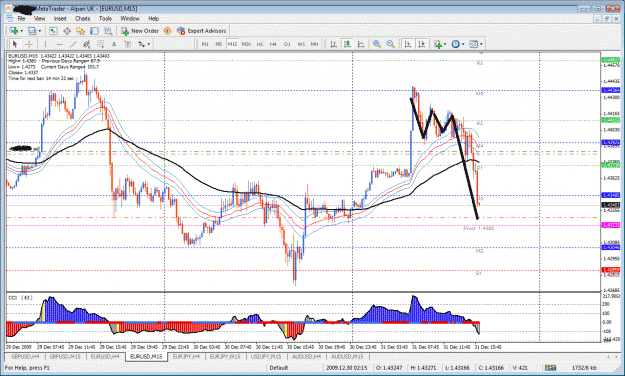Toggle the Expert Advisors button

(x=202, y=31)
